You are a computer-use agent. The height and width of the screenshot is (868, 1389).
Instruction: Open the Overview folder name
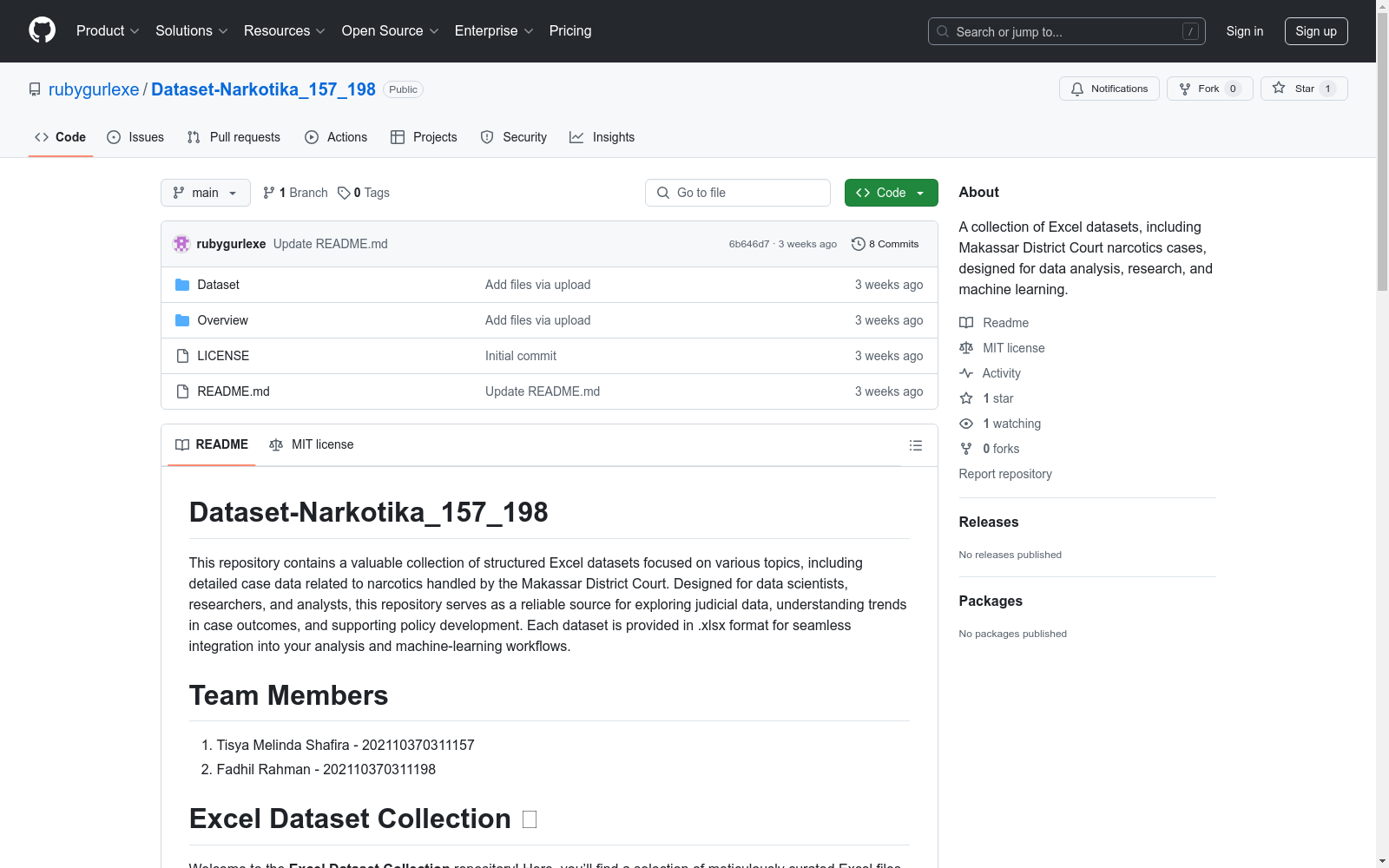point(223,320)
